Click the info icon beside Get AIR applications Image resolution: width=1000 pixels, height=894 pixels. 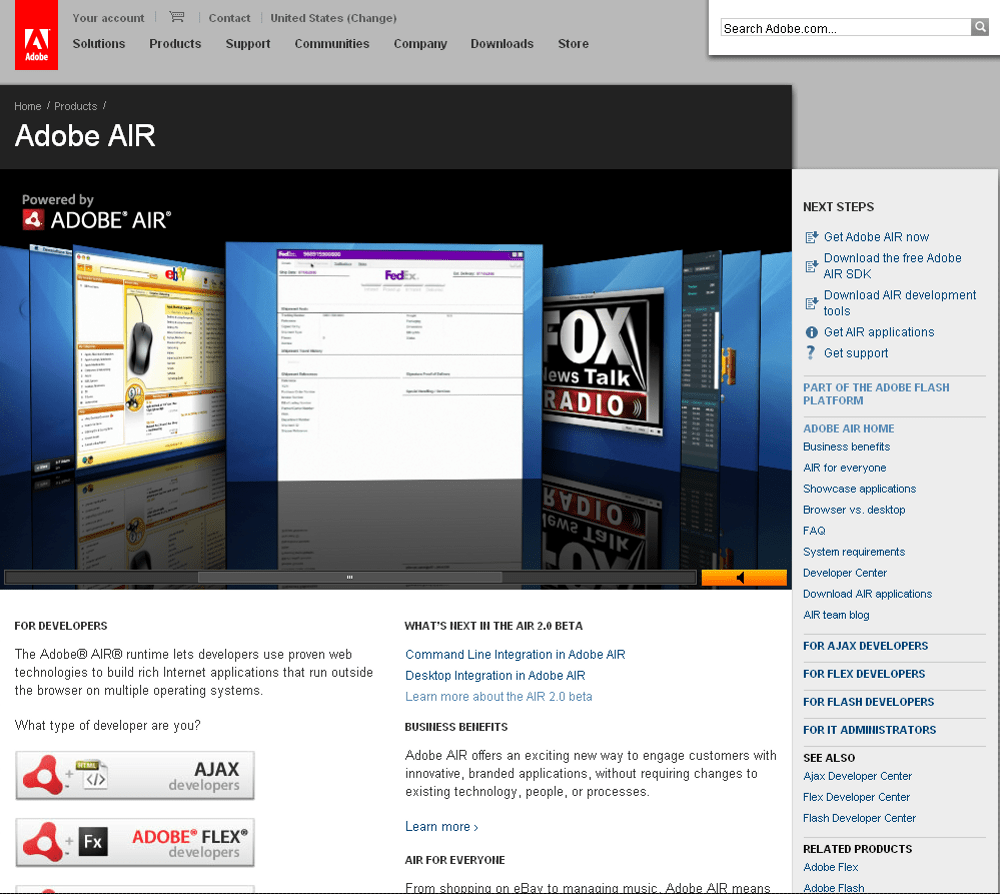(x=811, y=332)
